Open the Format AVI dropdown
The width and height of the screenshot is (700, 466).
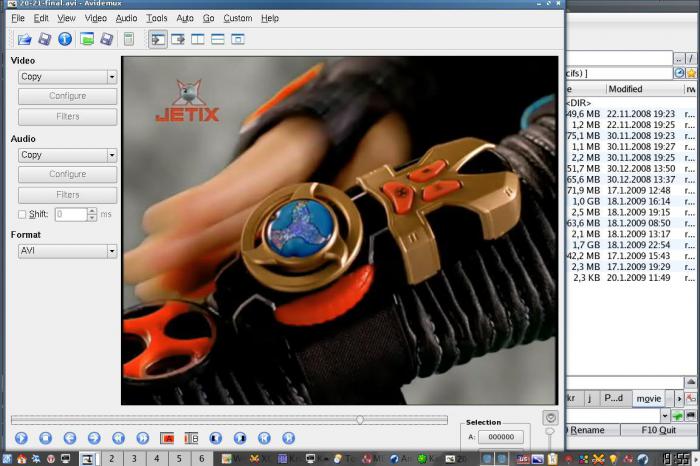(x=67, y=251)
